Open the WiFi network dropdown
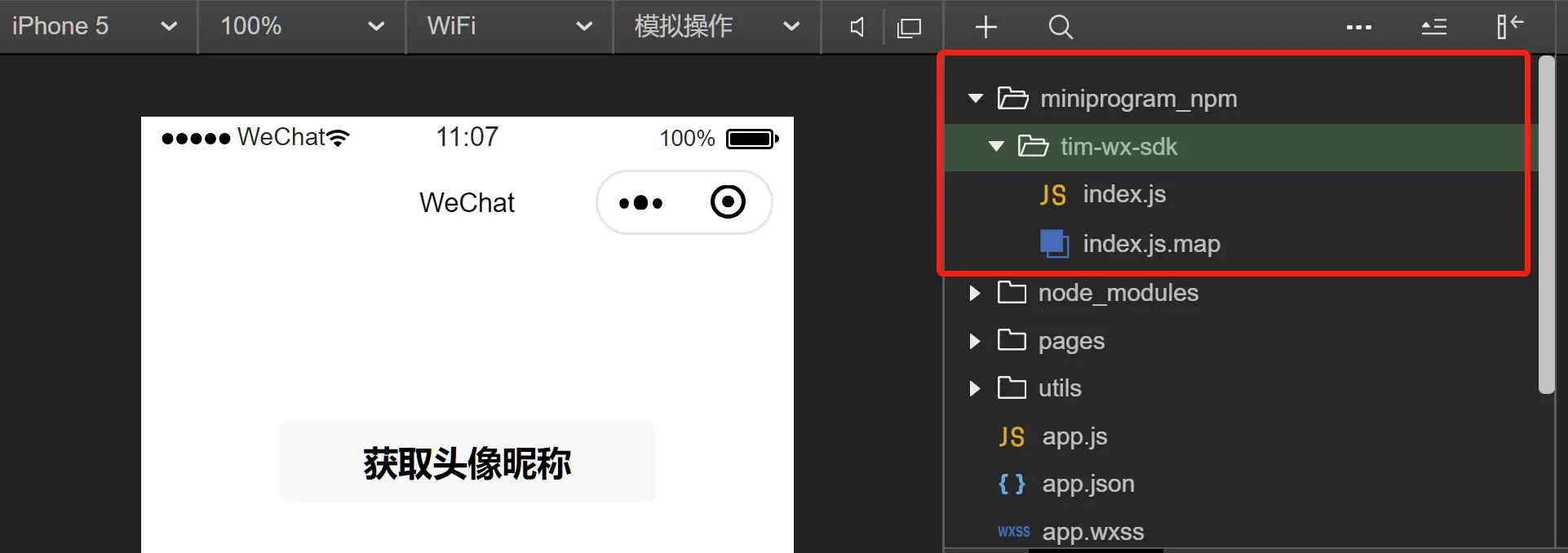Screen dimensions: 1568x553 [x=509, y=26]
